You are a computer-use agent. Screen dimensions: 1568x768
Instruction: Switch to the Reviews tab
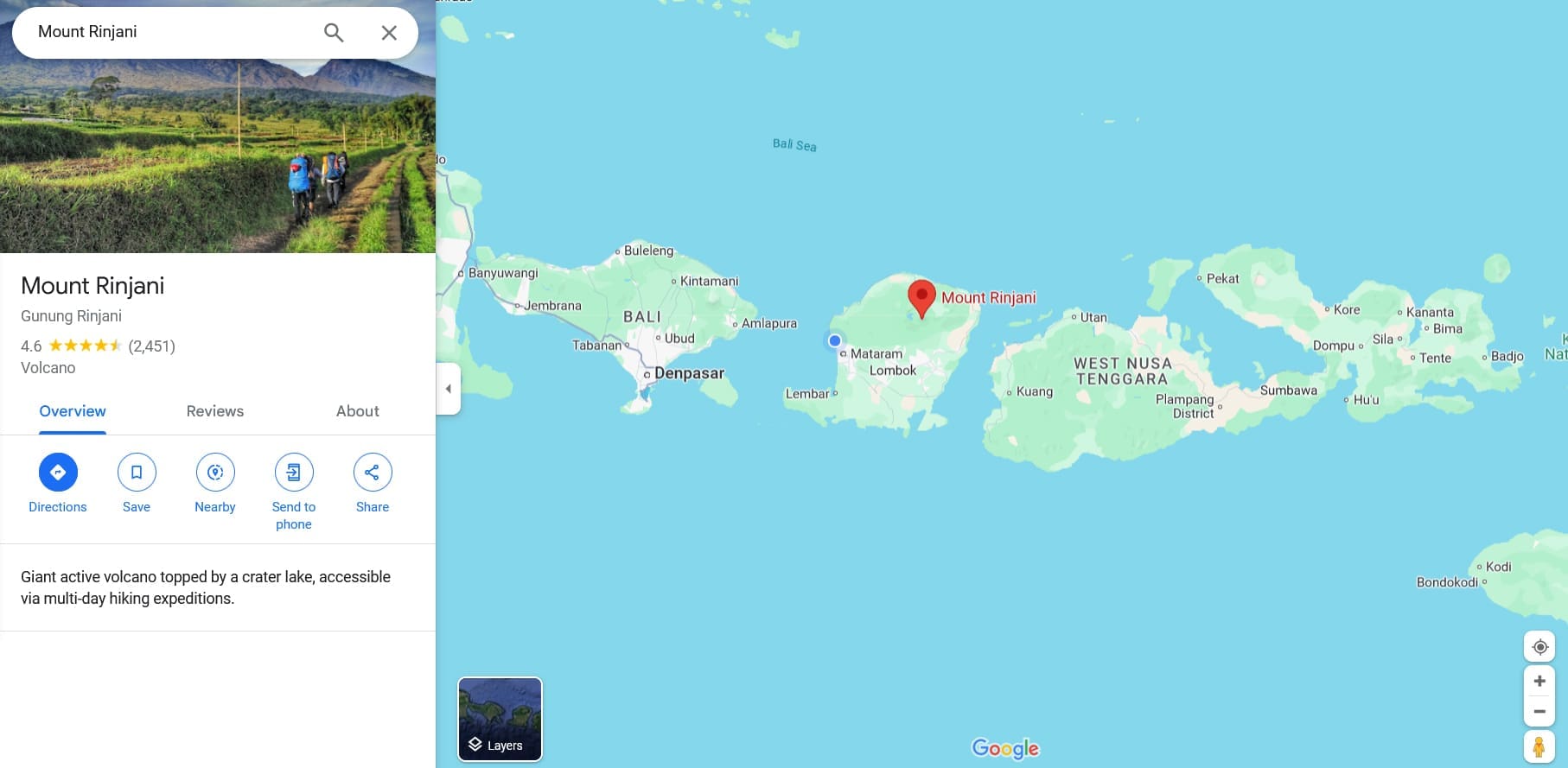215,411
